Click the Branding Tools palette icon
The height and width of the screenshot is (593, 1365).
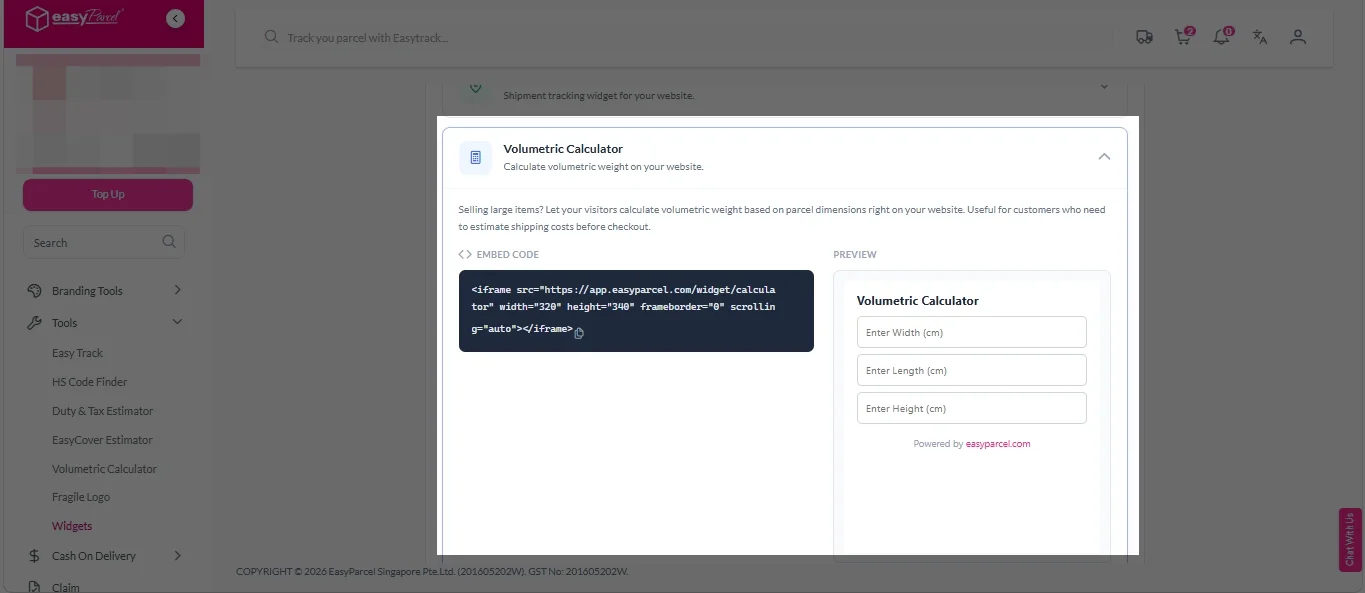tap(34, 291)
